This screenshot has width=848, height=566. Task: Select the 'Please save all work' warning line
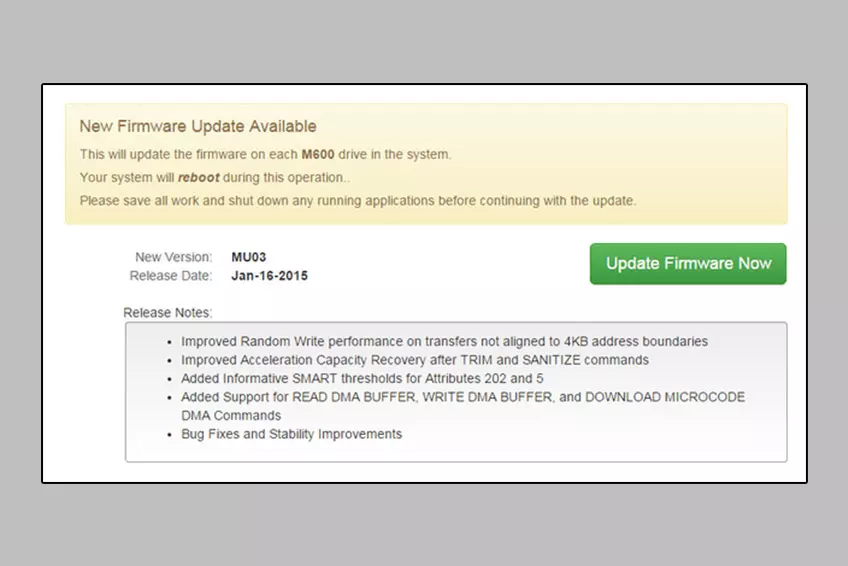(x=357, y=200)
